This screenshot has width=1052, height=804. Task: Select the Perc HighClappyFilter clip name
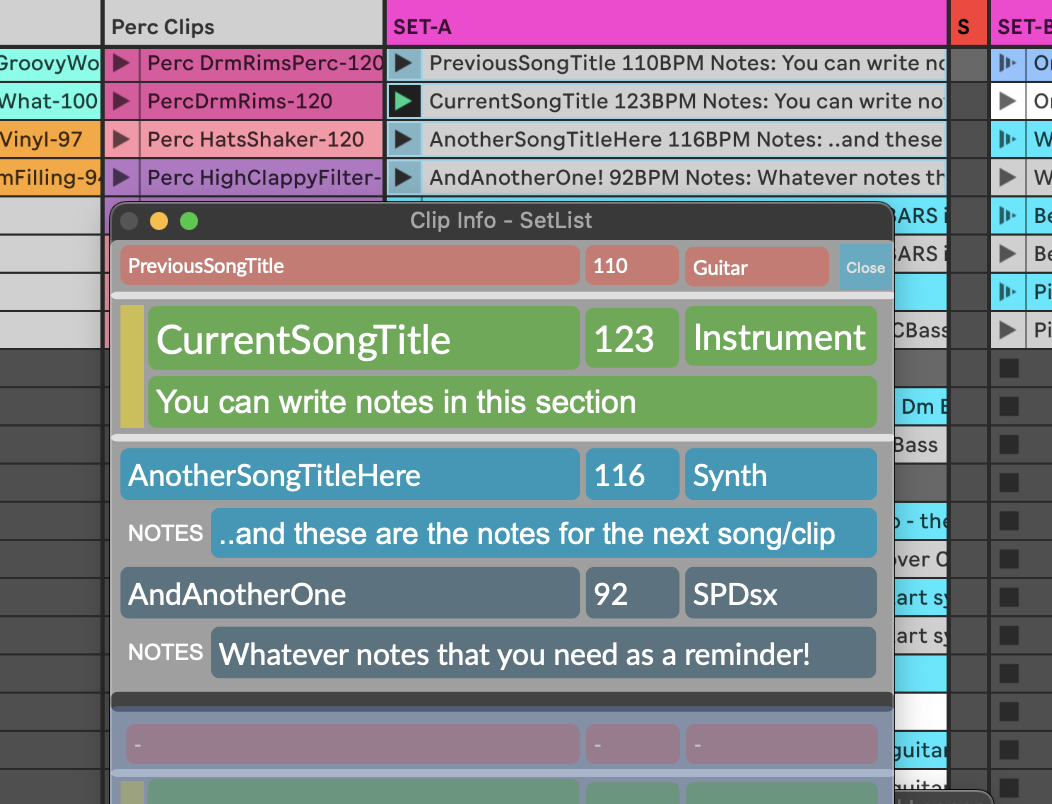tap(262, 178)
